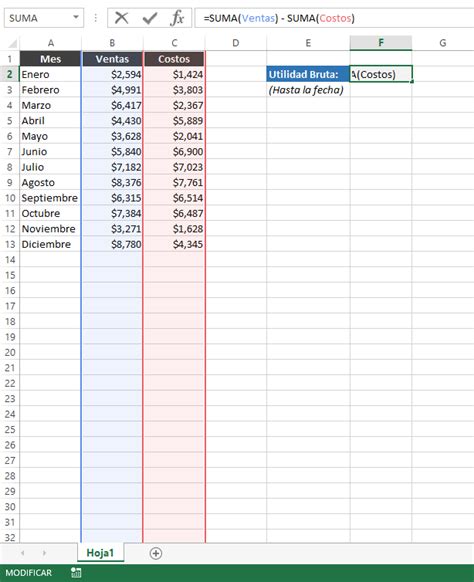Select row 14 header

10,260
